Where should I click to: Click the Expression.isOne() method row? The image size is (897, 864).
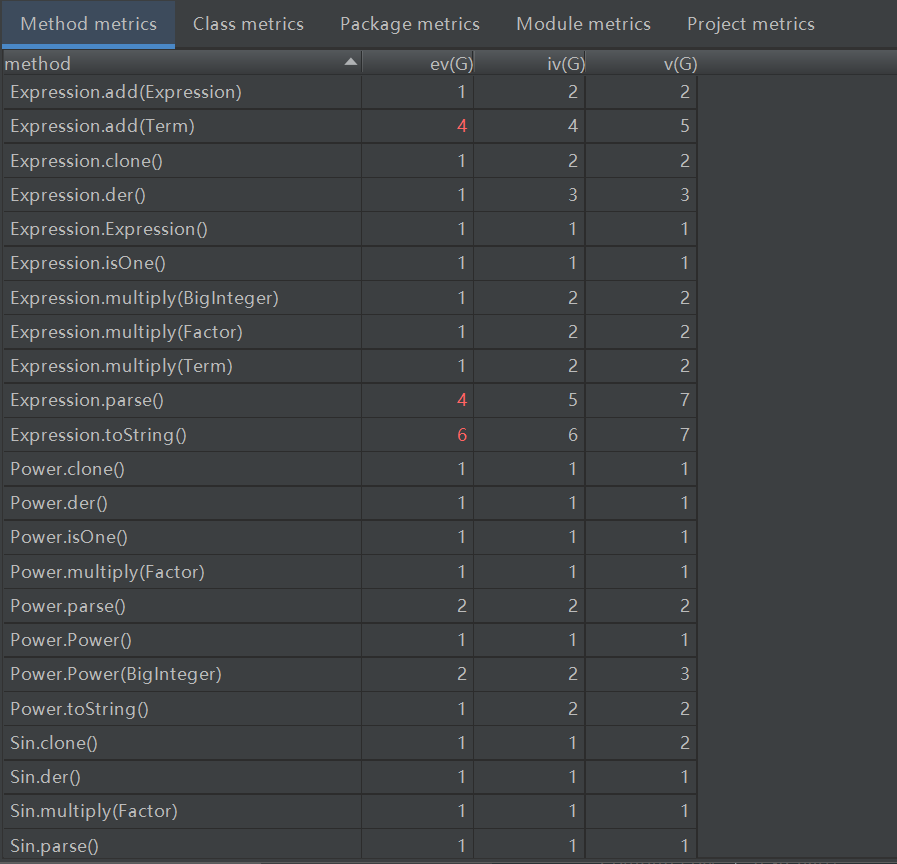[88, 263]
